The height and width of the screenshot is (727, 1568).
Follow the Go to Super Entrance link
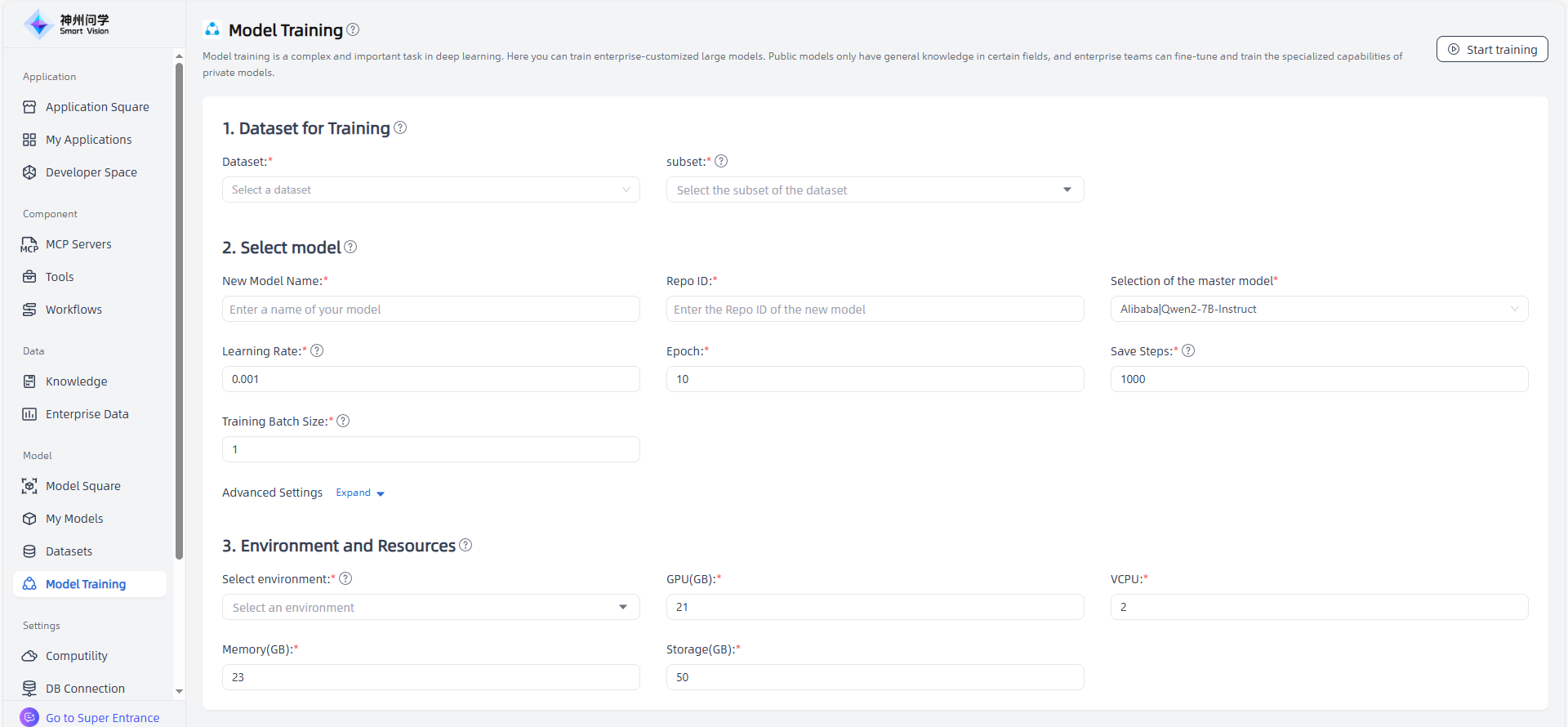[x=102, y=717]
